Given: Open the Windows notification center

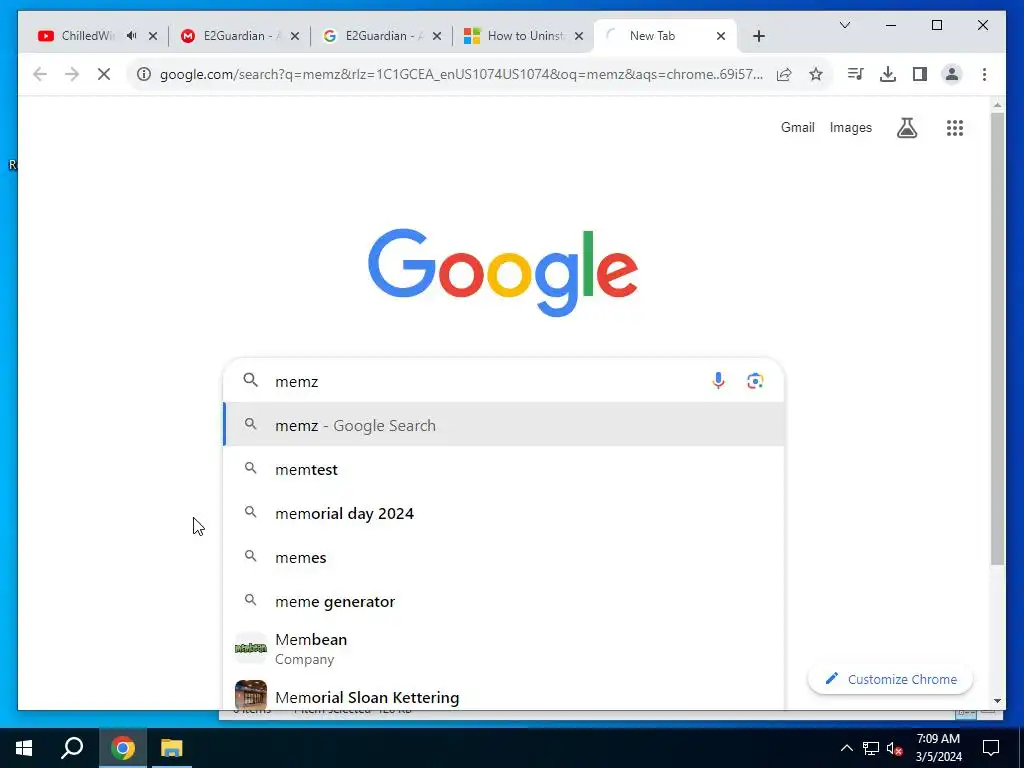Looking at the screenshot, I should [x=991, y=748].
